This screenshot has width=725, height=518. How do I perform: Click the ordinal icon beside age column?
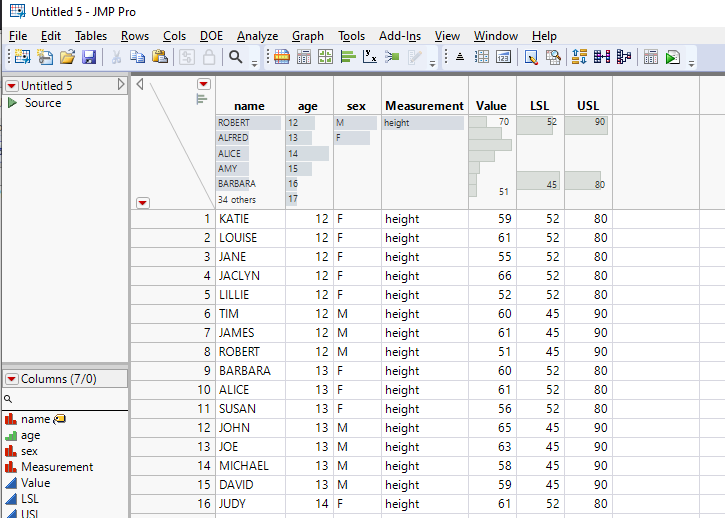11,435
